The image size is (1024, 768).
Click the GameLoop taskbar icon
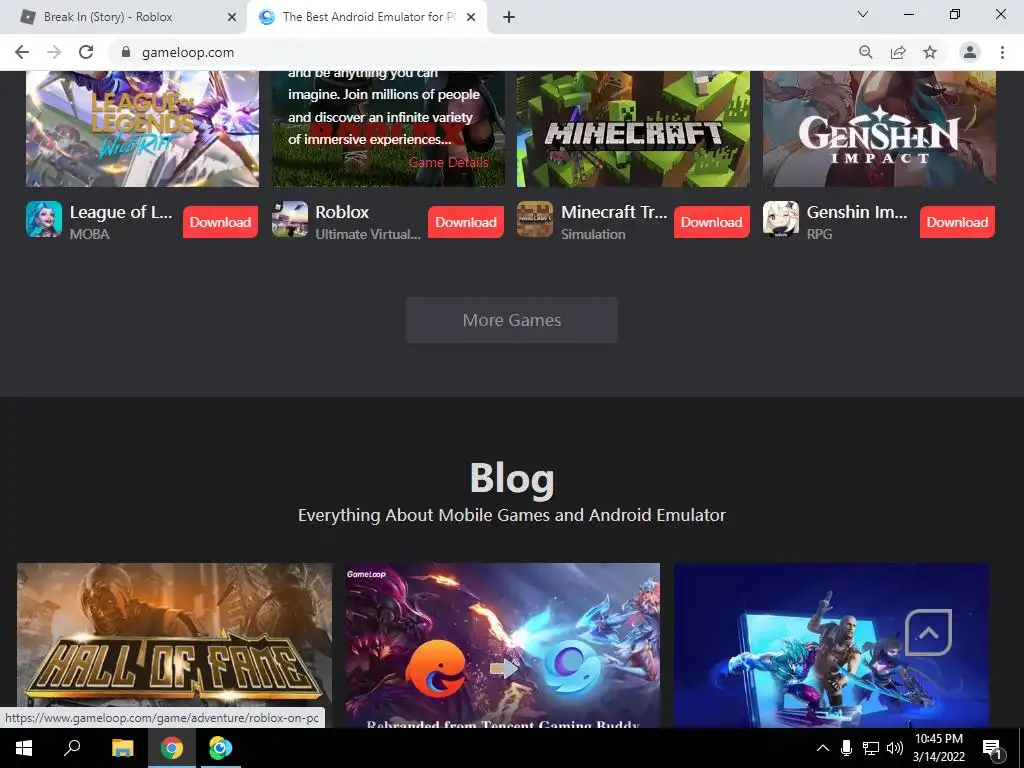221,748
